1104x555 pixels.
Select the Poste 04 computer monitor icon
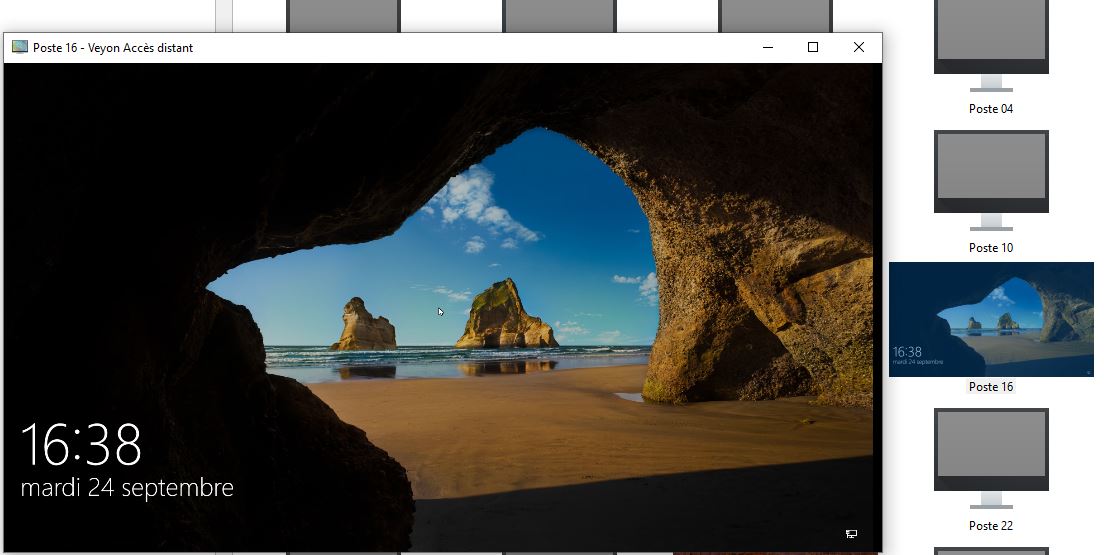991,40
